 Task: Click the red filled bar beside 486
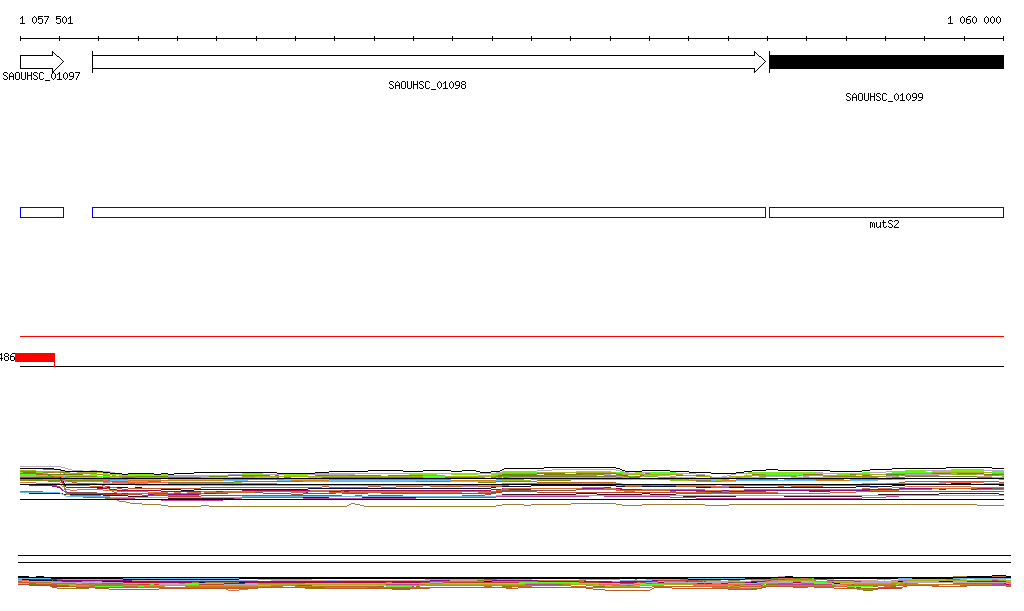coord(36,358)
